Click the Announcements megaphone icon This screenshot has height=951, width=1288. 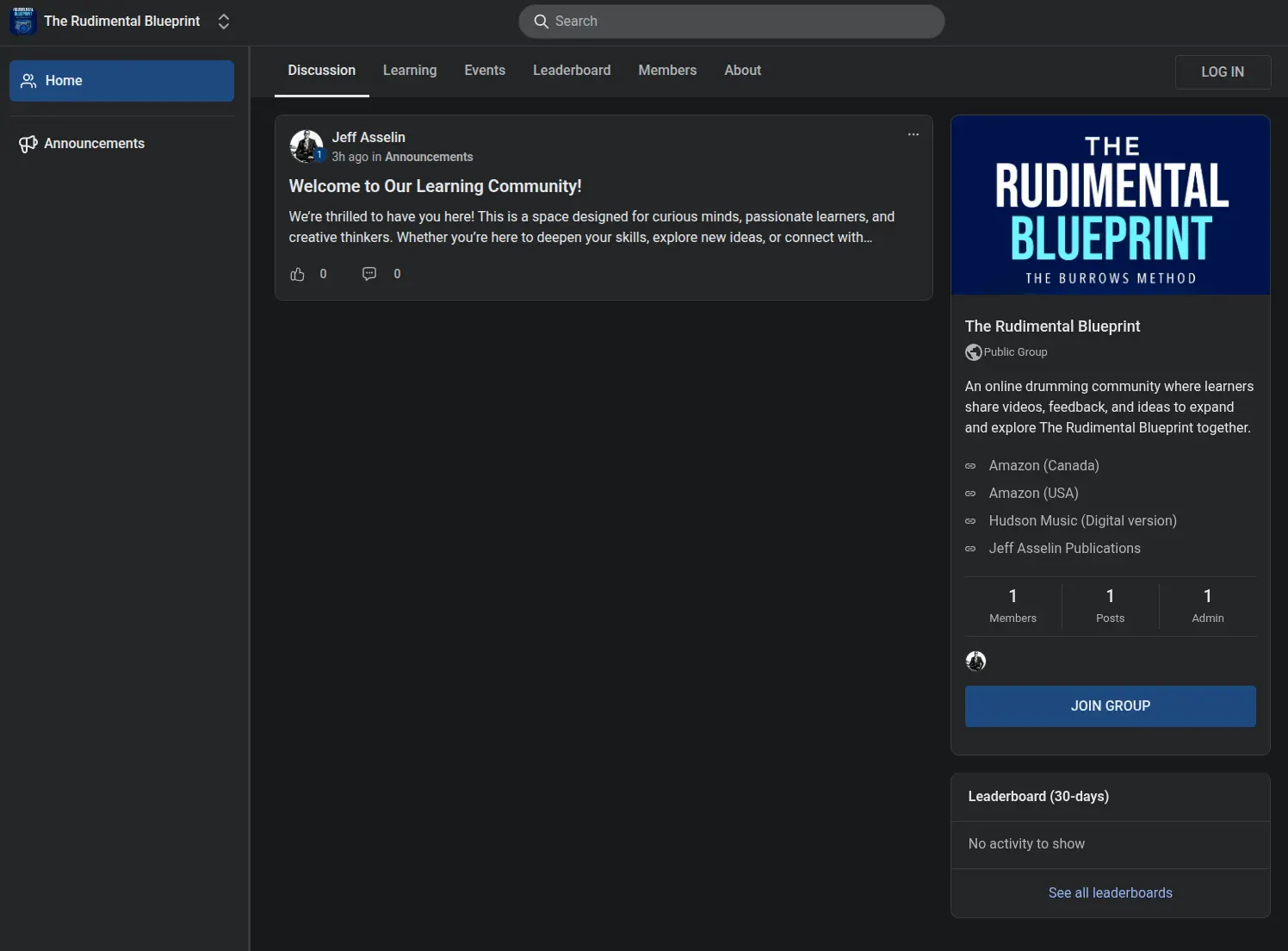click(28, 144)
